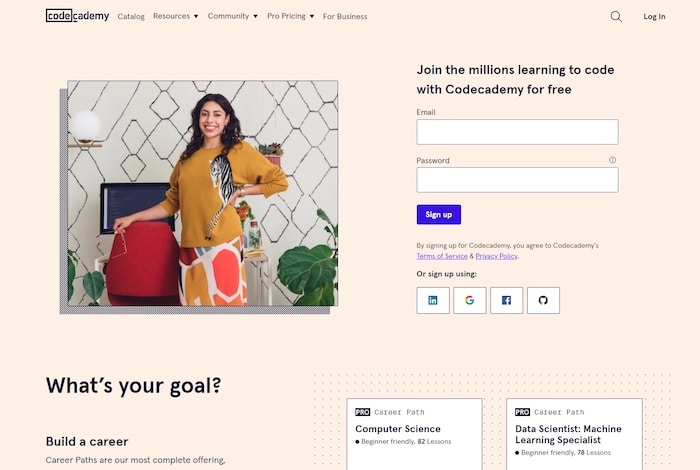Expand the Community dropdown menu

232,16
